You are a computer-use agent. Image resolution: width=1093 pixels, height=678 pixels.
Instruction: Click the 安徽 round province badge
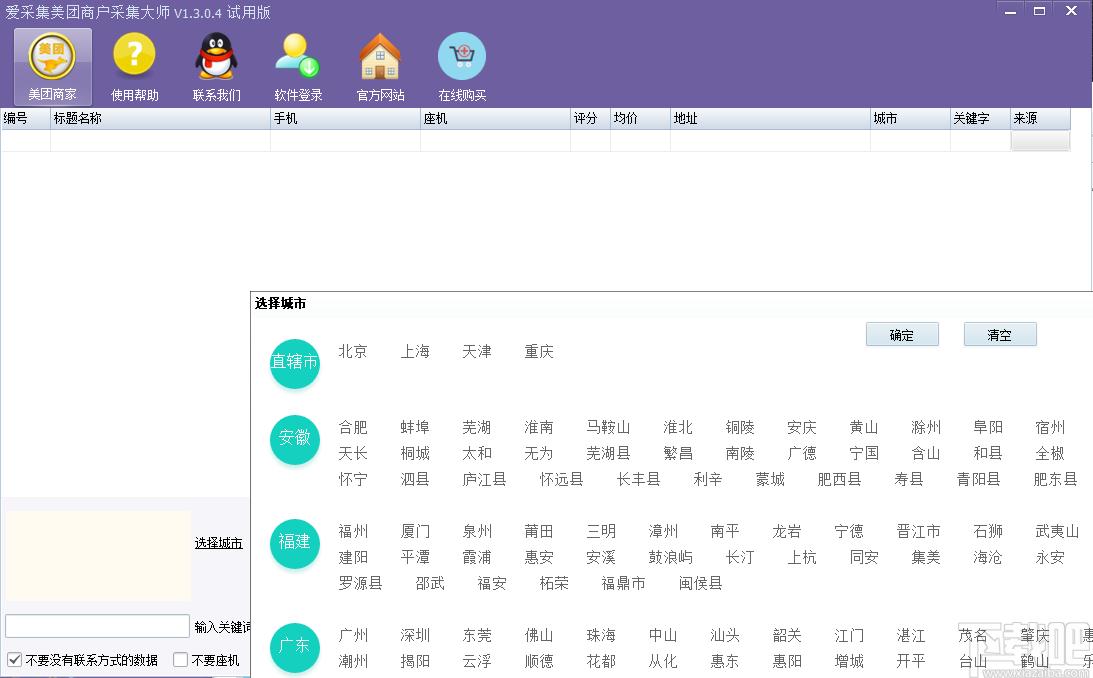294,438
